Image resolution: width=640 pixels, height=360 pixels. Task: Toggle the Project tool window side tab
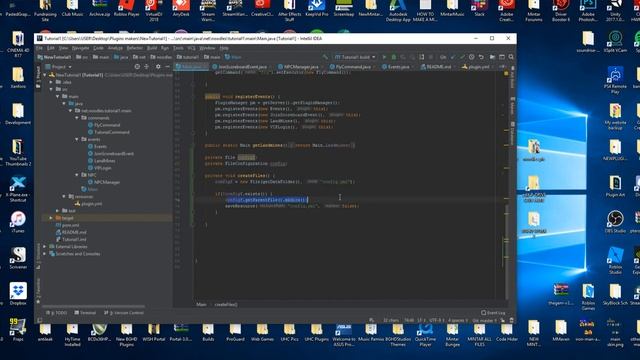tap(38, 77)
